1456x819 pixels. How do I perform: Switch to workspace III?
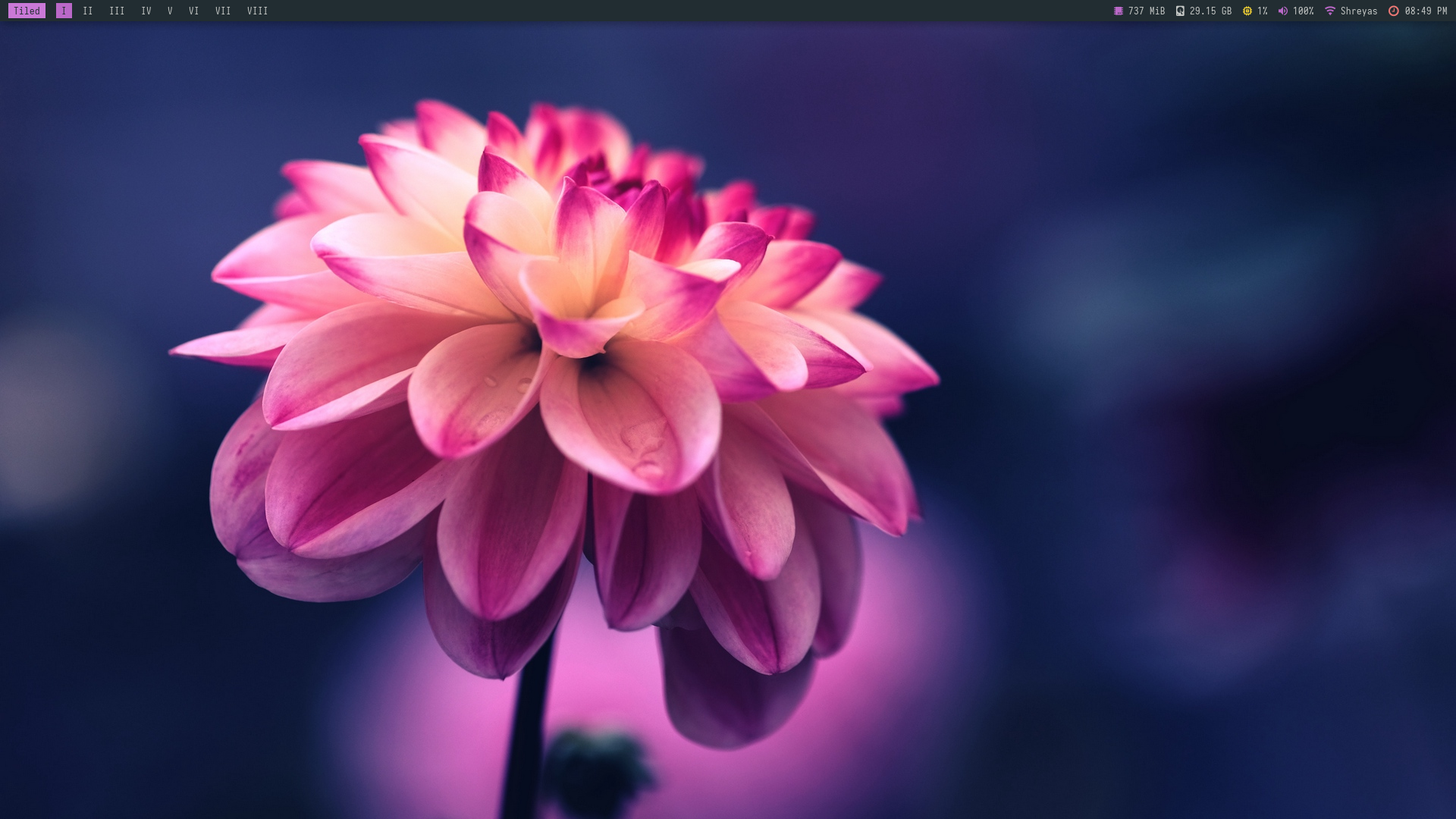pyautogui.click(x=117, y=11)
